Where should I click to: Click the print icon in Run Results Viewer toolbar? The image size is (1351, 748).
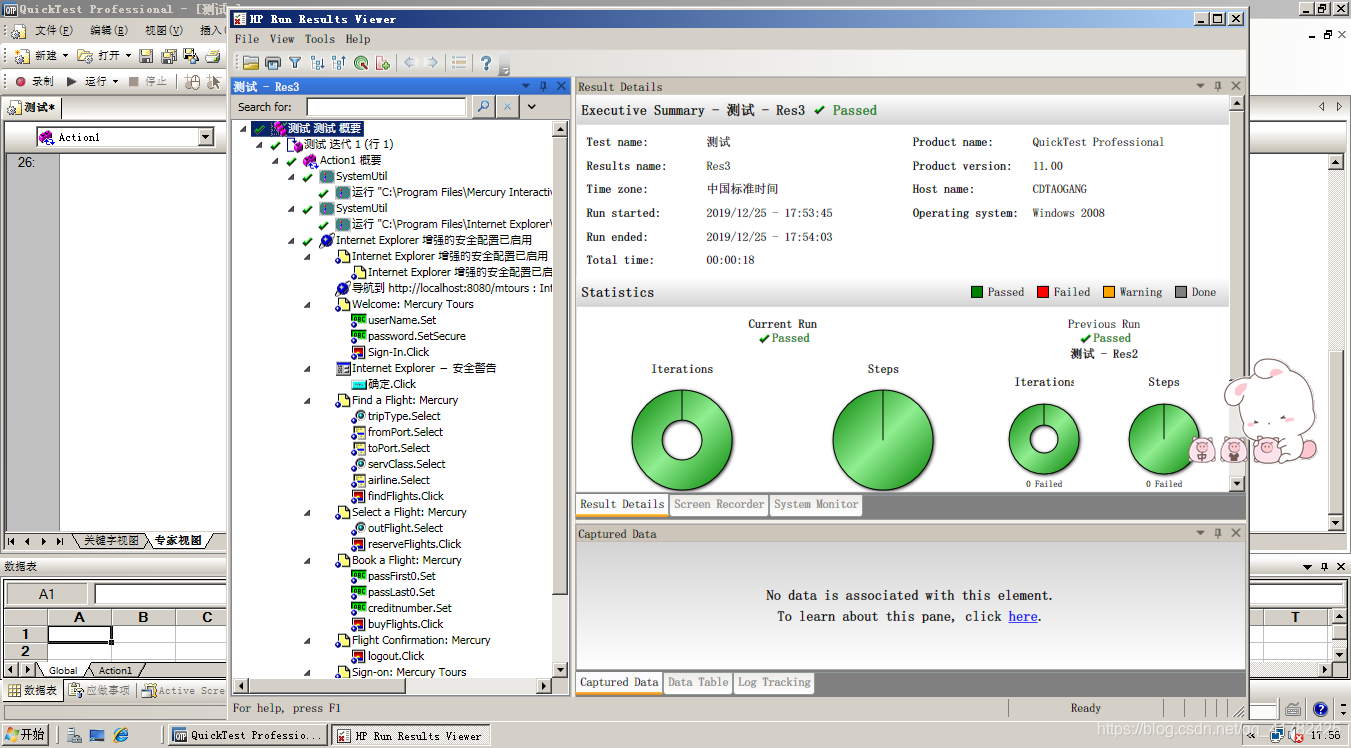[273, 63]
